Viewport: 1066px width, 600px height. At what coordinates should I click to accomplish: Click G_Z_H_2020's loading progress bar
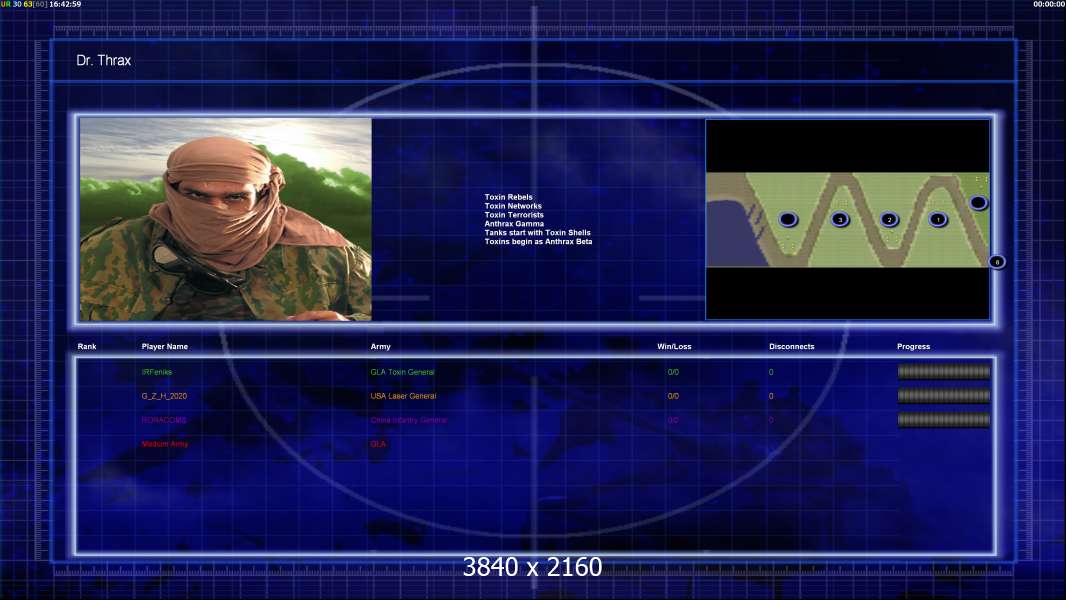coord(944,395)
